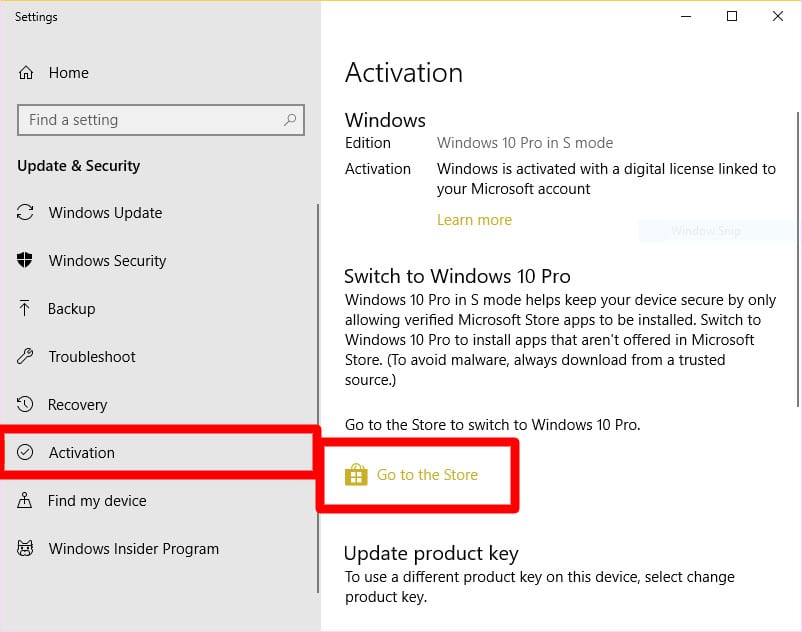Click the Windows Insider Program cat icon

(25, 548)
